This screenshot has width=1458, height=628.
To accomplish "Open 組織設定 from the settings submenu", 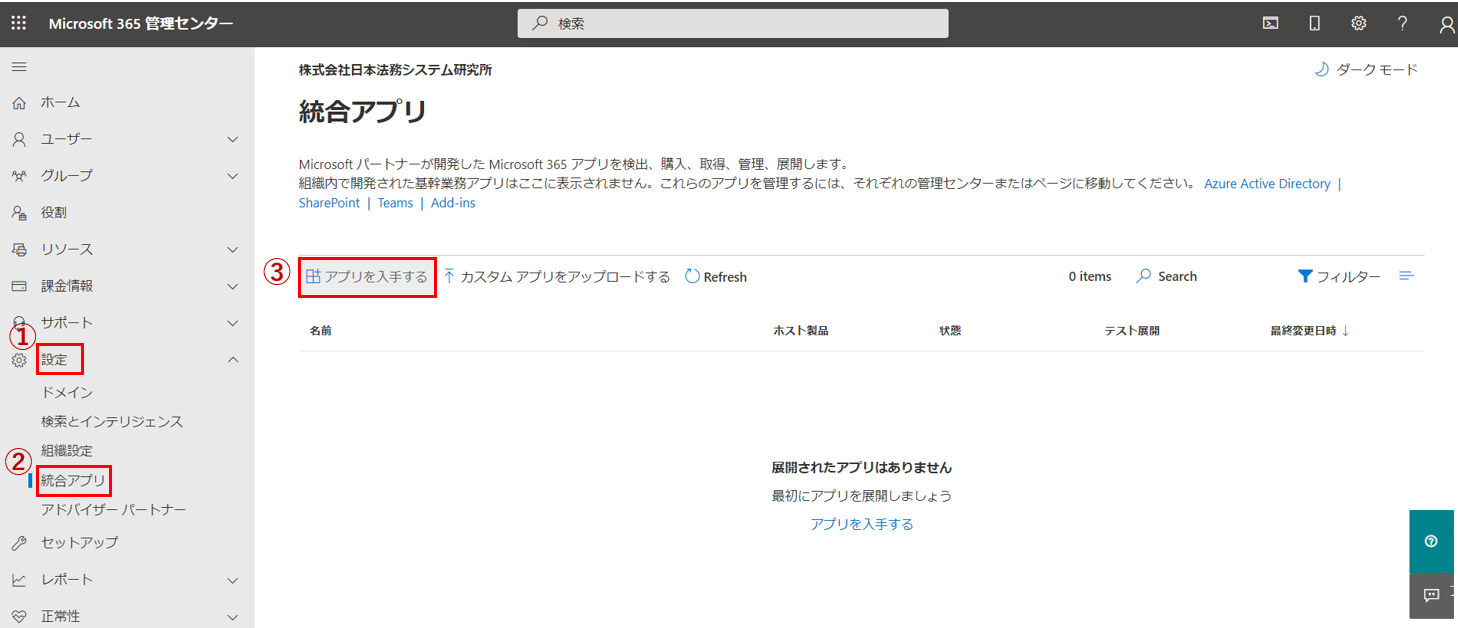I will tap(67, 451).
